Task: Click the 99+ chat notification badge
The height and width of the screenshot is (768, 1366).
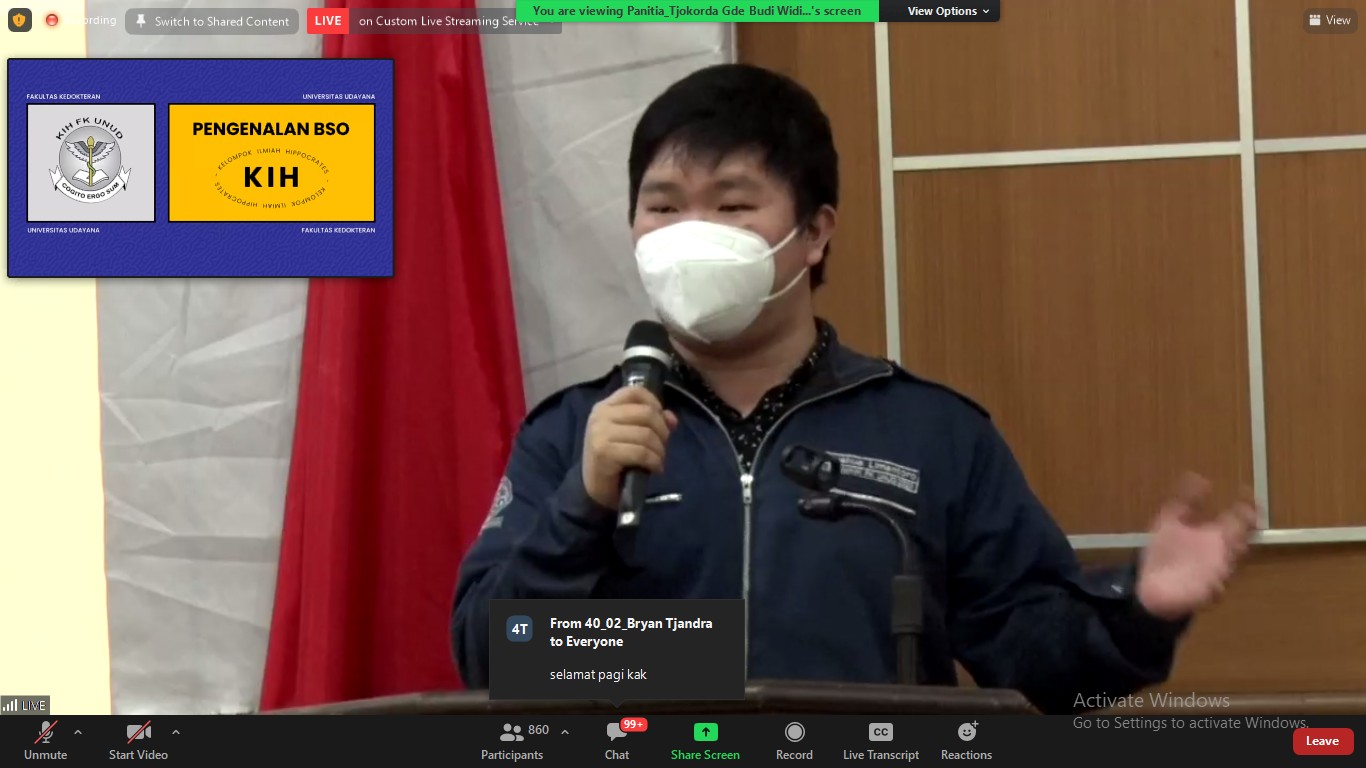Action: coord(634,724)
